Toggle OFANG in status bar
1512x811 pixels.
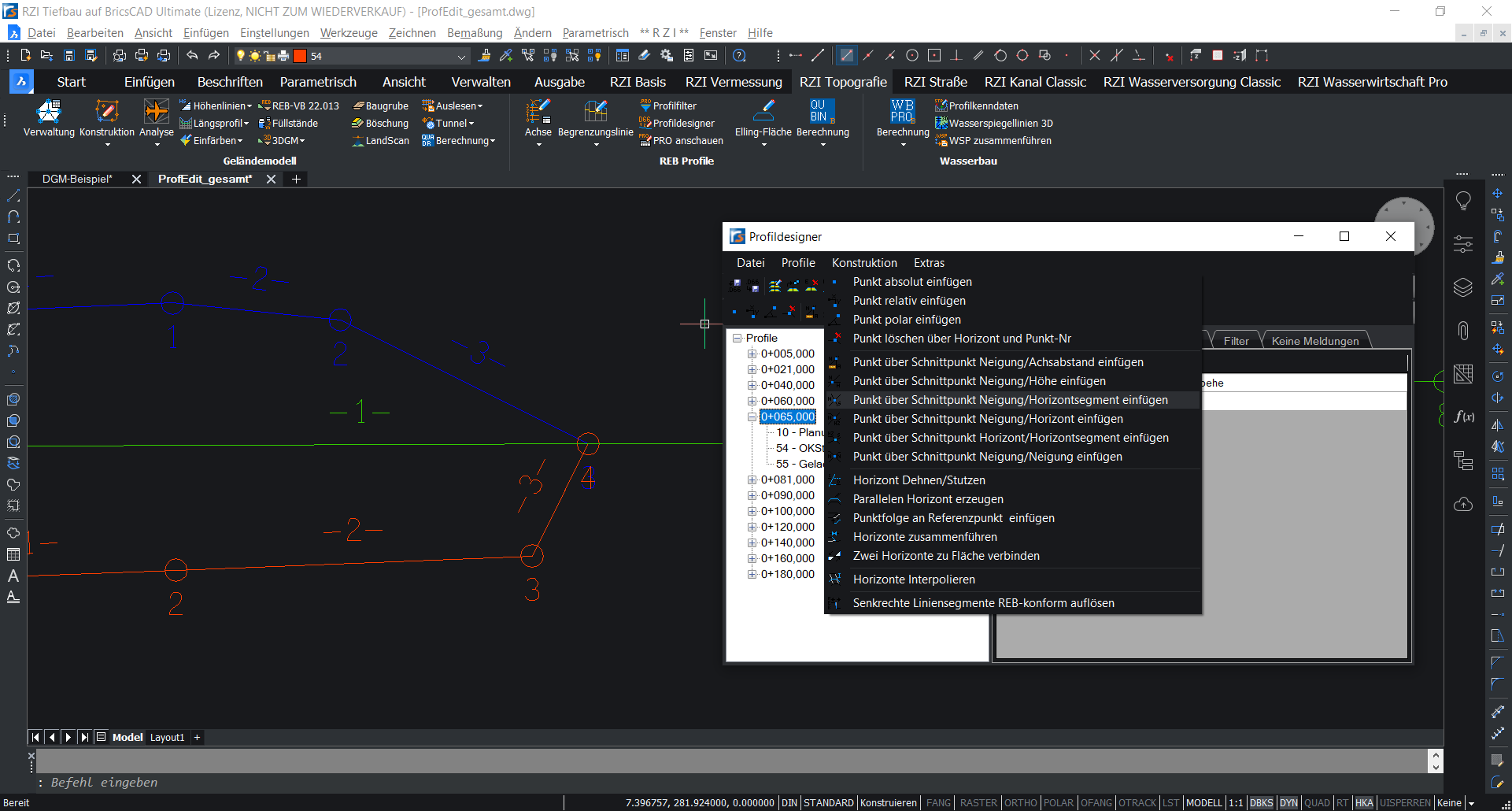coord(1096,802)
